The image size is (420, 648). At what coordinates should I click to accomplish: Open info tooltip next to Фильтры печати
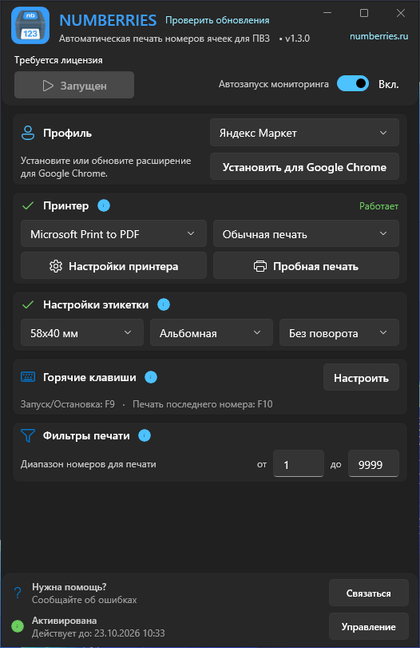pos(144,436)
